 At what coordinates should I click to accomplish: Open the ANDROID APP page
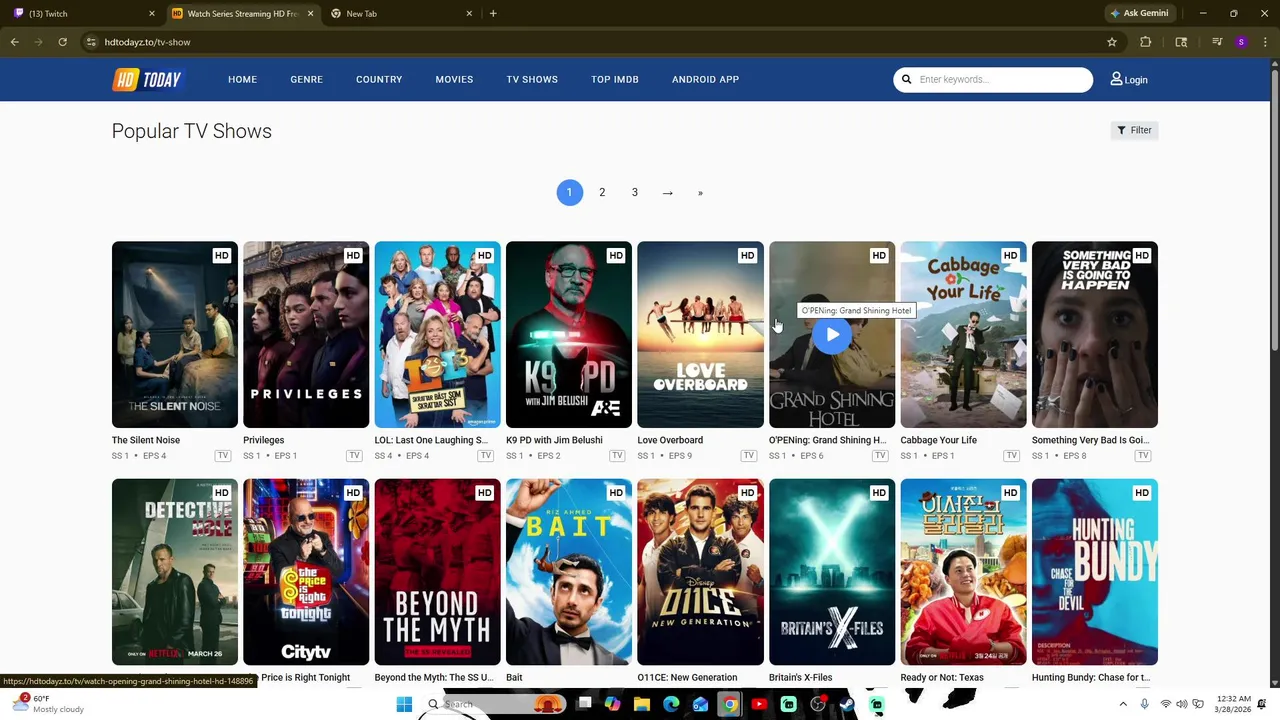pyautogui.click(x=705, y=80)
